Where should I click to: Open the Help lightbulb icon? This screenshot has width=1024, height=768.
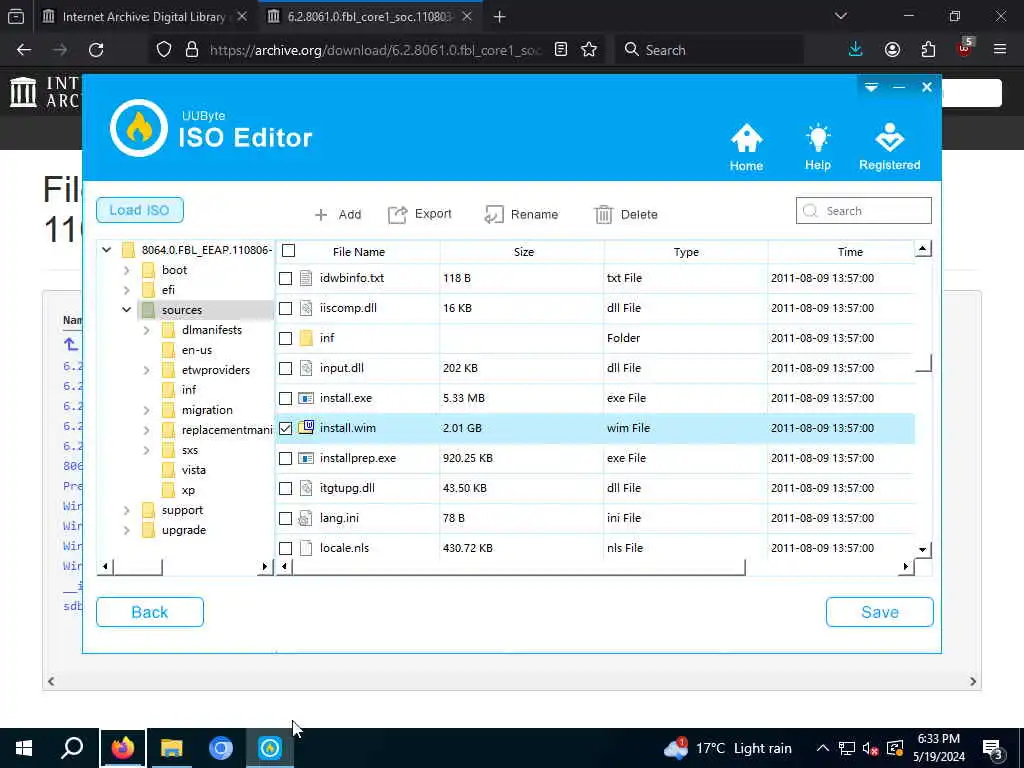[x=818, y=138]
